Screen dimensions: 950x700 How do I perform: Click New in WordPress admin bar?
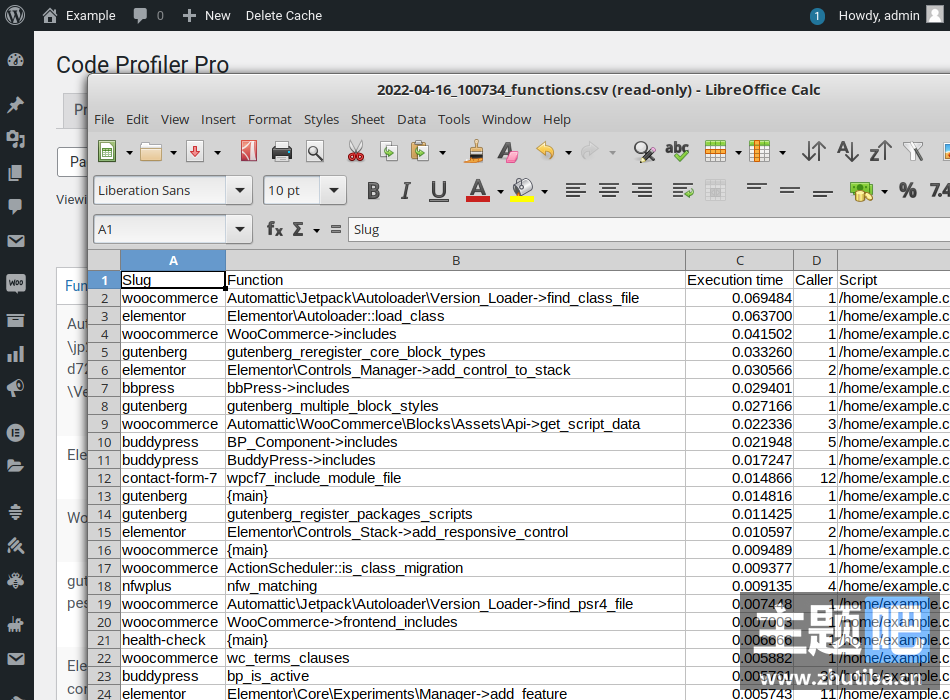(x=207, y=16)
